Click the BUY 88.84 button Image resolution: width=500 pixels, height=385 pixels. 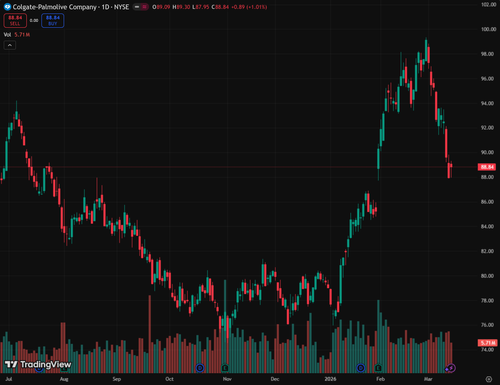[x=53, y=21]
